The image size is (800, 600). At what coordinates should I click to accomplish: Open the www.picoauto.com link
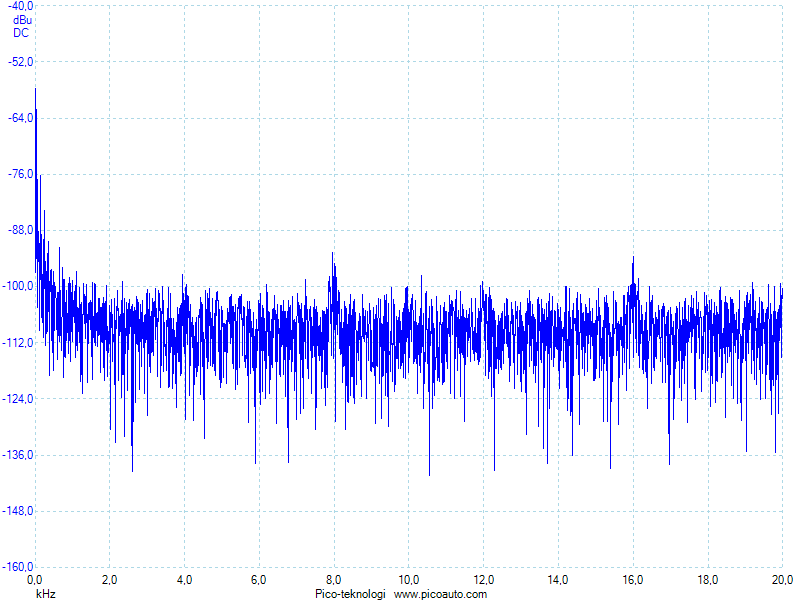click(440, 594)
